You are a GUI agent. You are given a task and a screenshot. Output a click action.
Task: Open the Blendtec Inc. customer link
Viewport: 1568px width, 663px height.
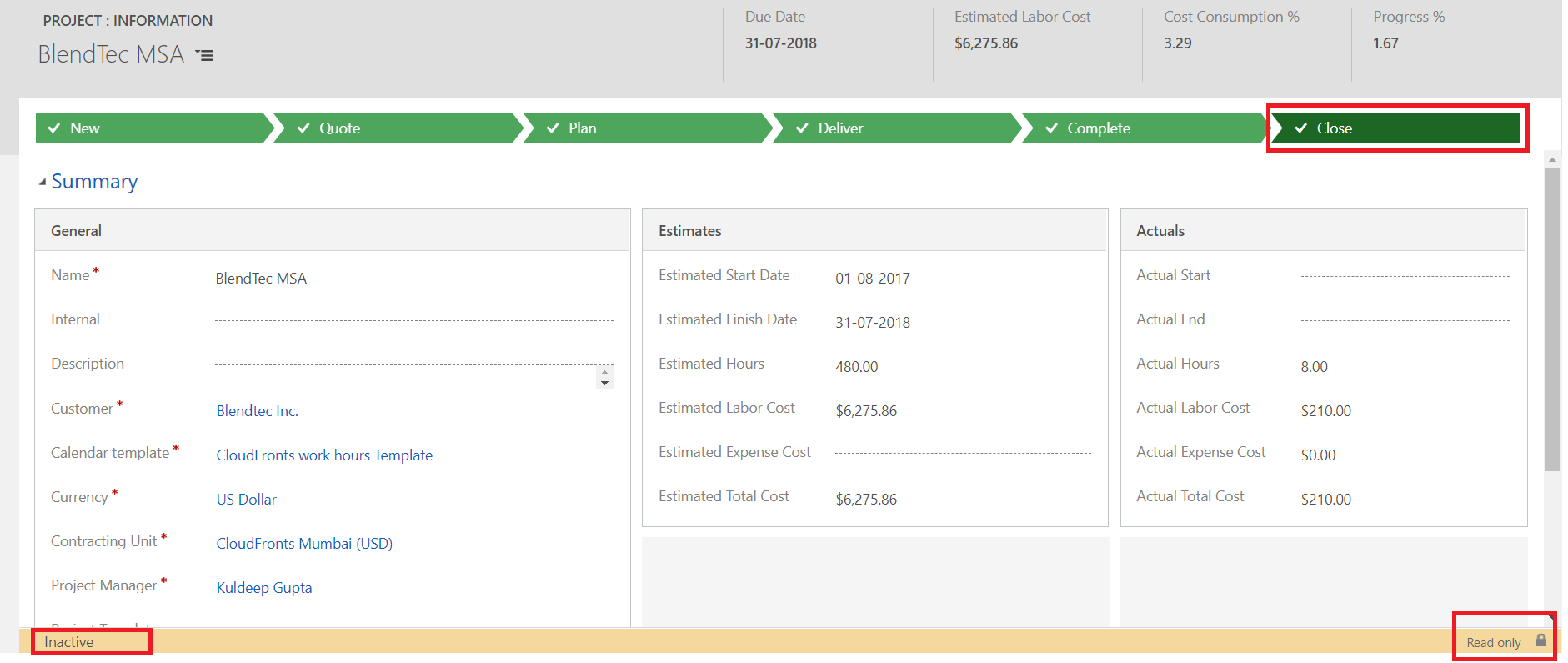point(258,411)
